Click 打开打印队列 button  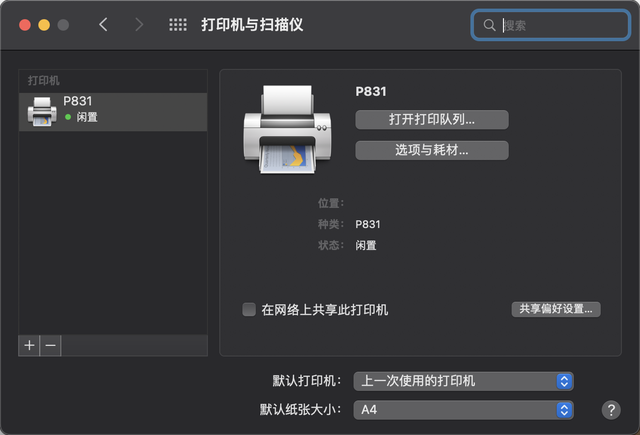click(x=432, y=120)
